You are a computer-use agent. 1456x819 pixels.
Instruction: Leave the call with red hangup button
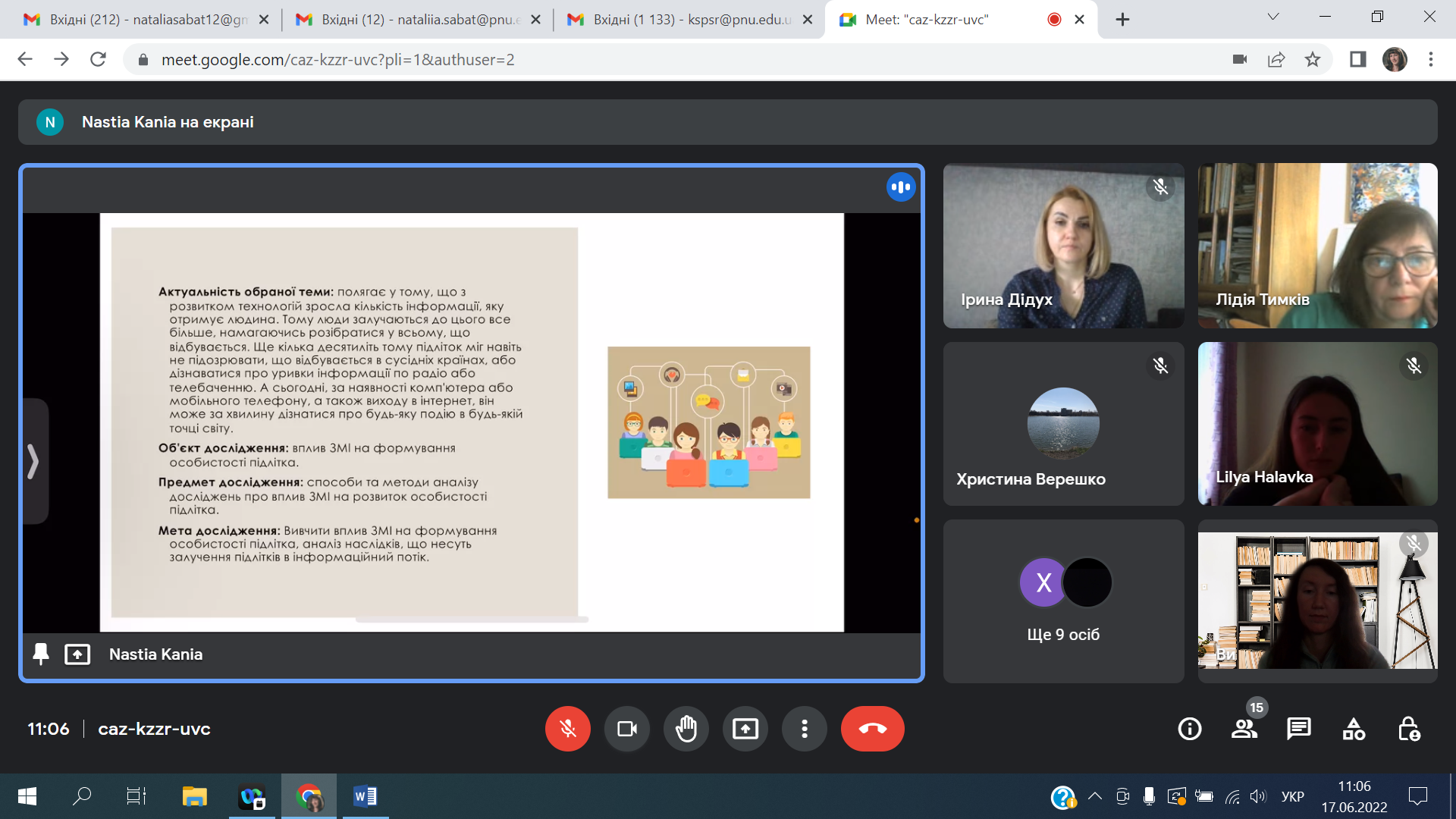tap(872, 729)
